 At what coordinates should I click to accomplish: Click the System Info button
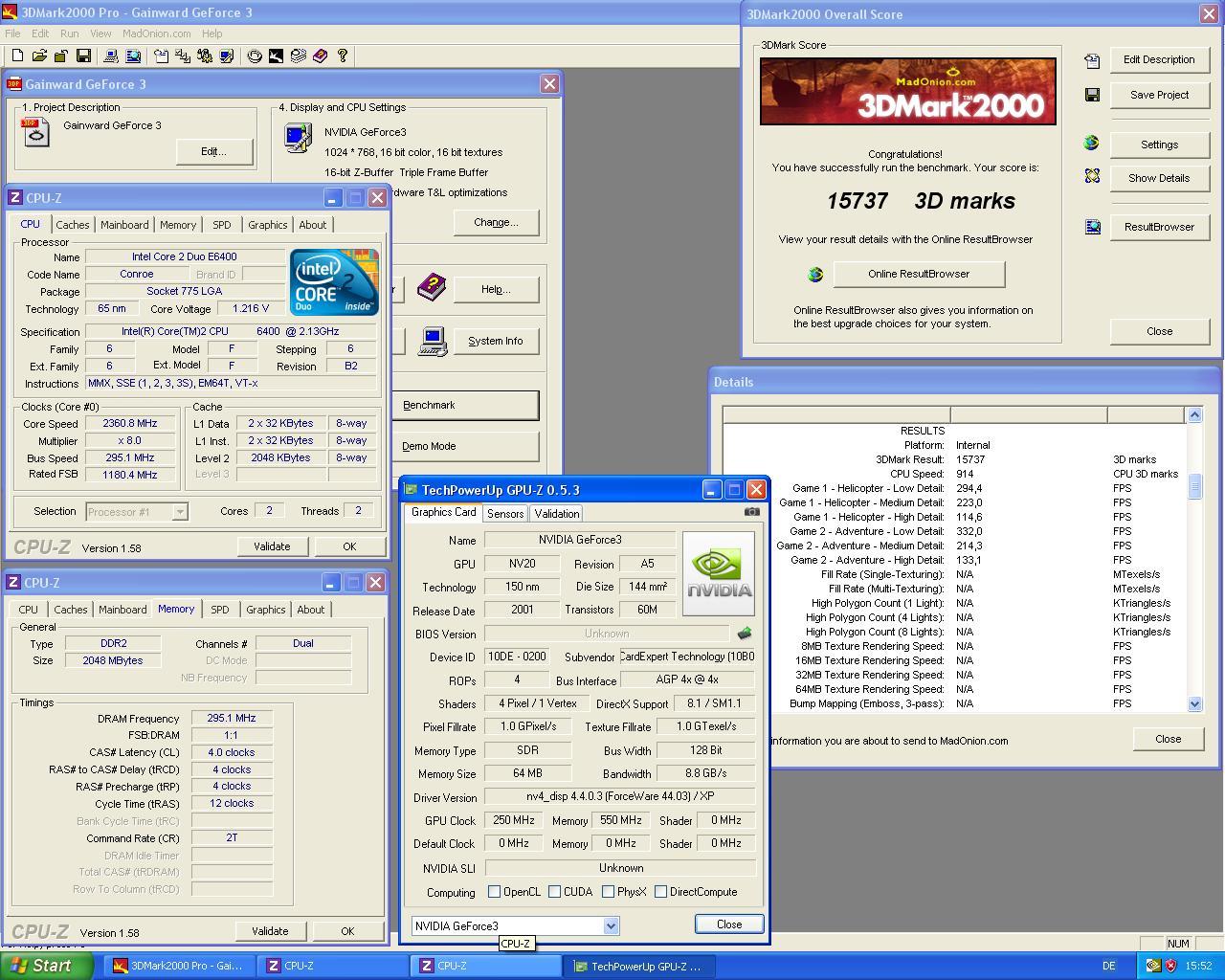(x=496, y=341)
